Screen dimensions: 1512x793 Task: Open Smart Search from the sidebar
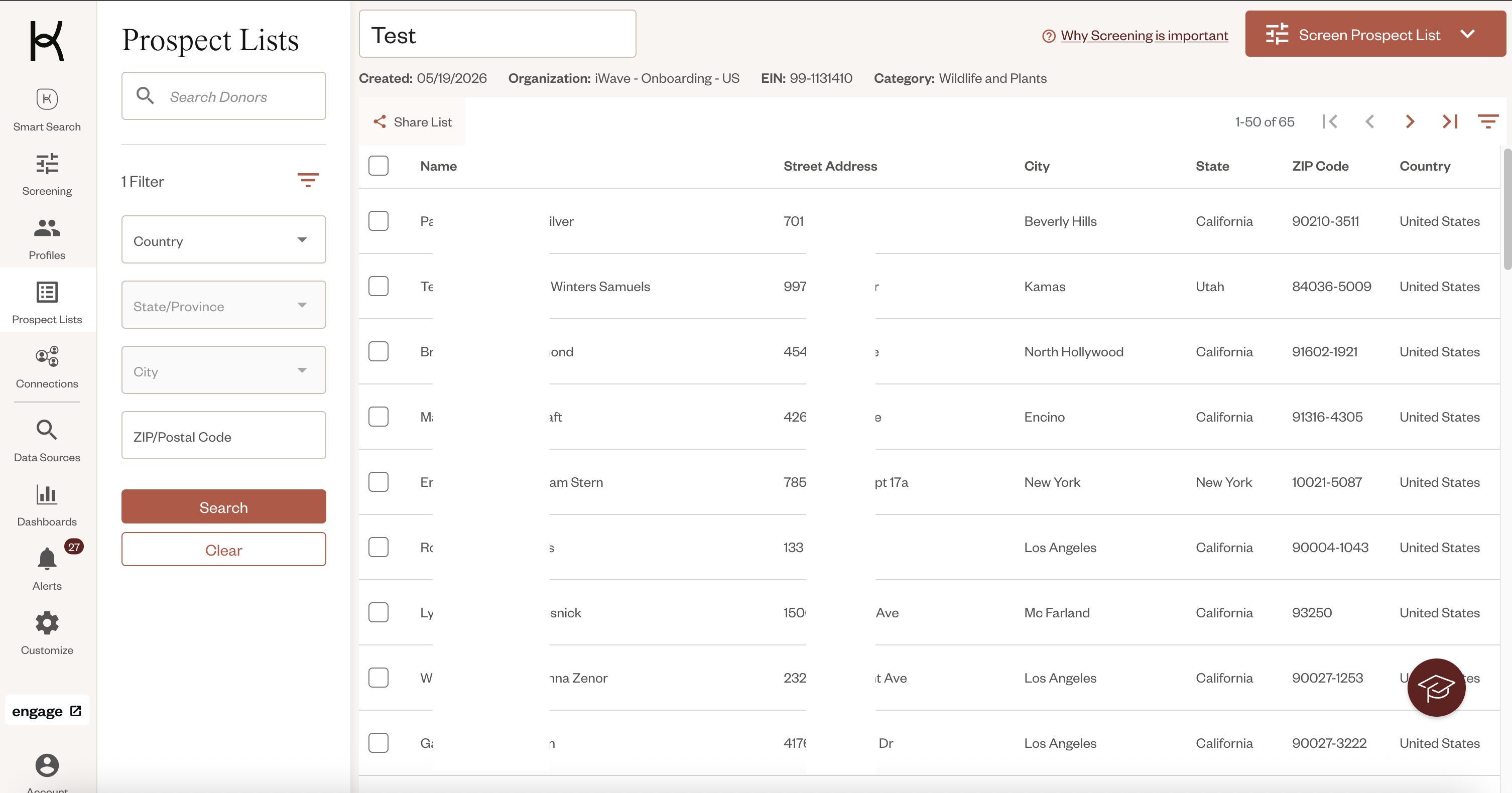click(47, 110)
